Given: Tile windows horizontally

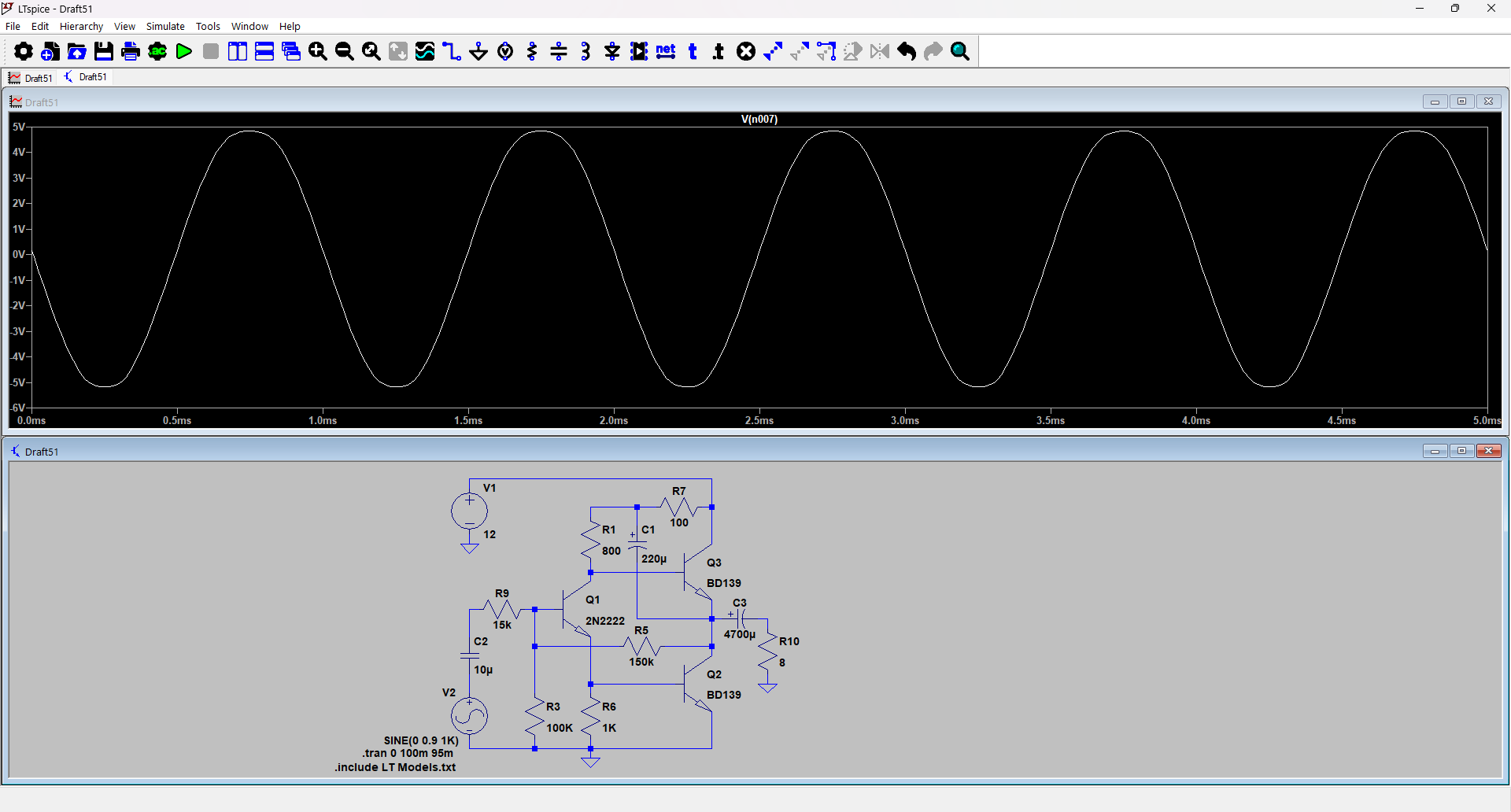Looking at the screenshot, I should [264, 52].
